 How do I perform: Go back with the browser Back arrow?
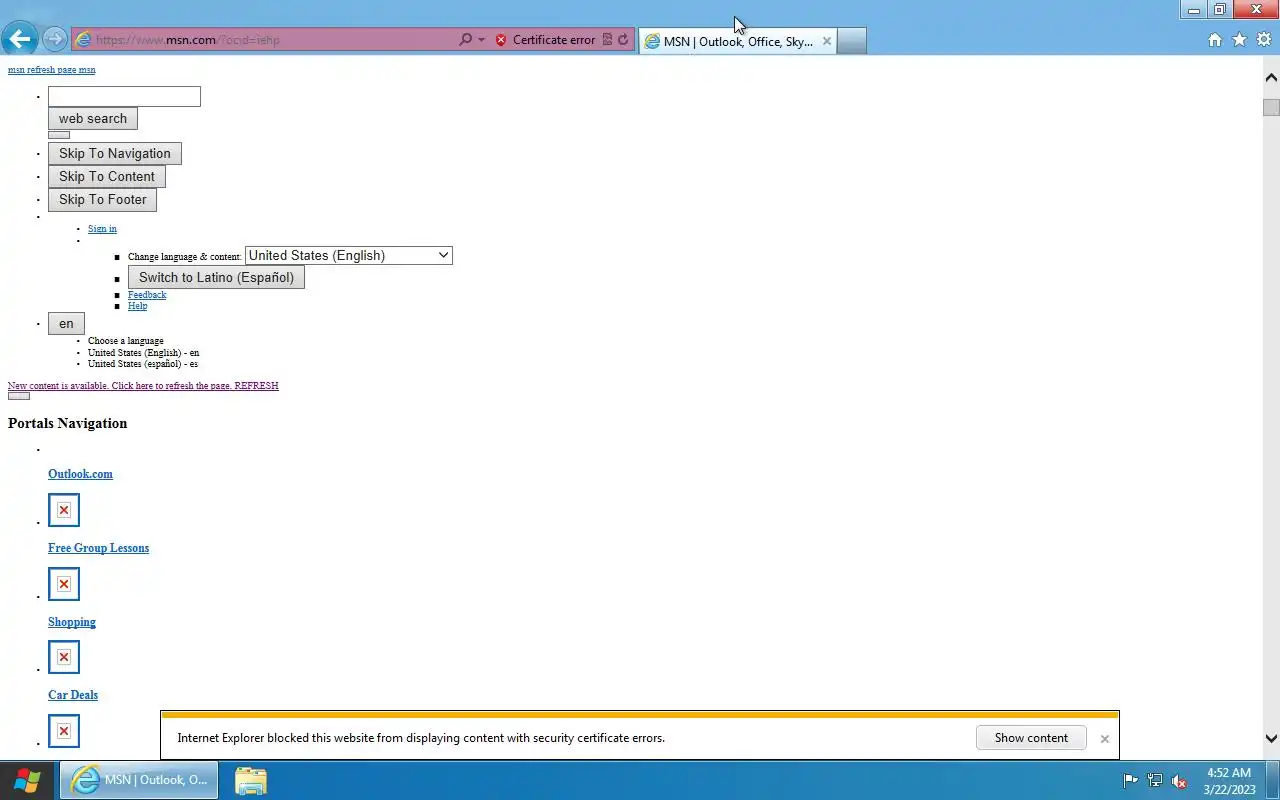pyautogui.click(x=19, y=39)
